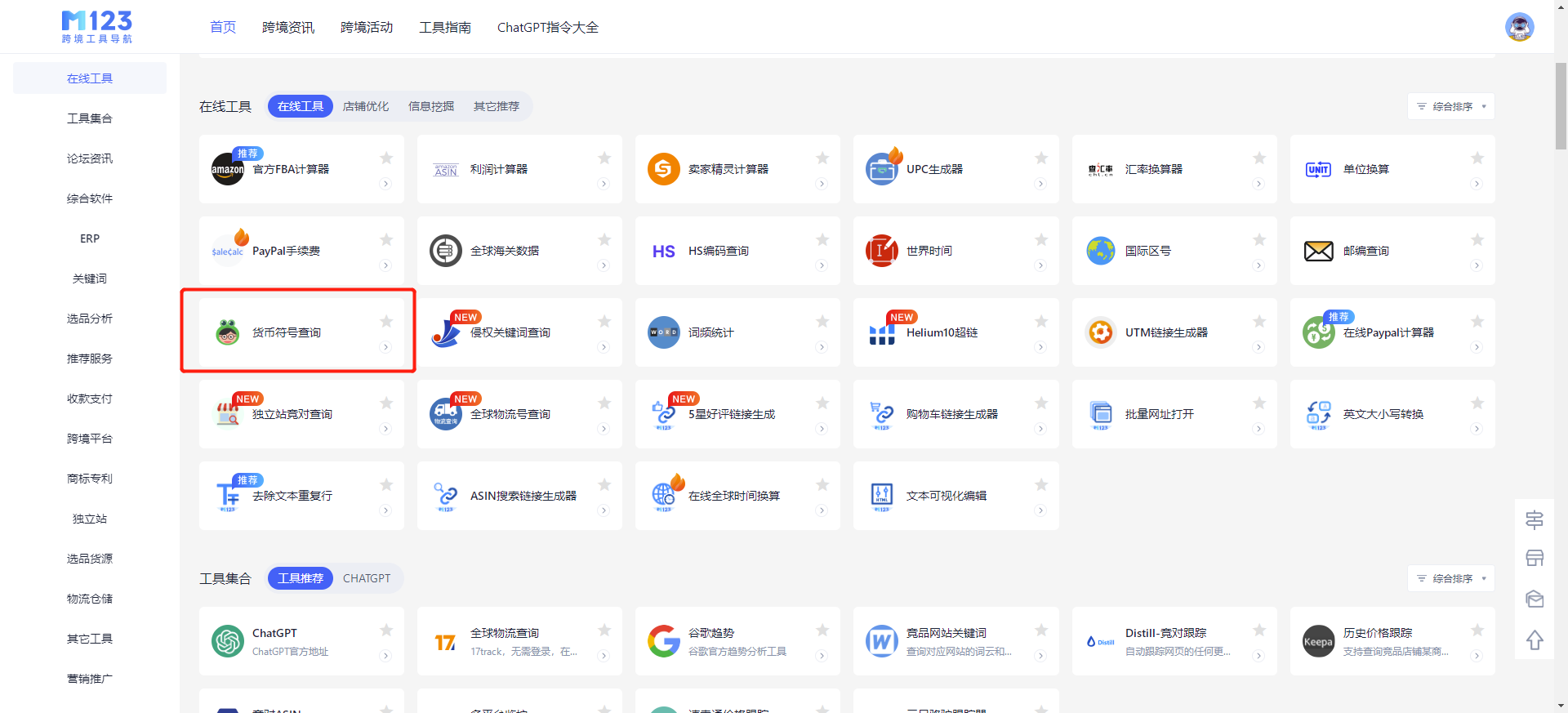The height and width of the screenshot is (713, 1568).
Task: Open the ASIN搜索链接生成器 card
Action: point(519,496)
